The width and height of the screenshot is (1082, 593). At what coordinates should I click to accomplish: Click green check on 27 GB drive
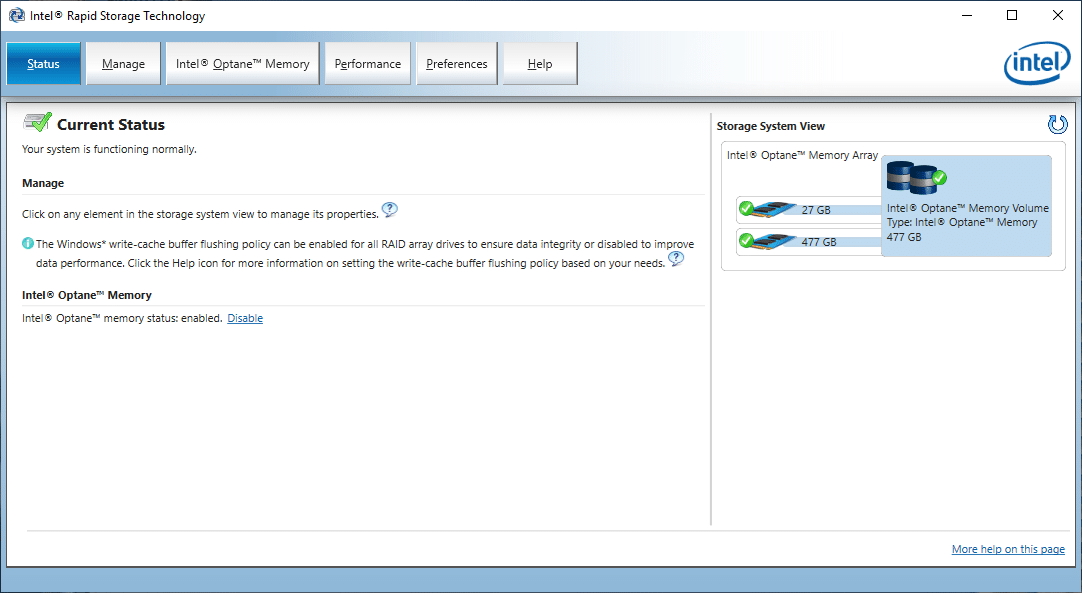tap(746, 208)
